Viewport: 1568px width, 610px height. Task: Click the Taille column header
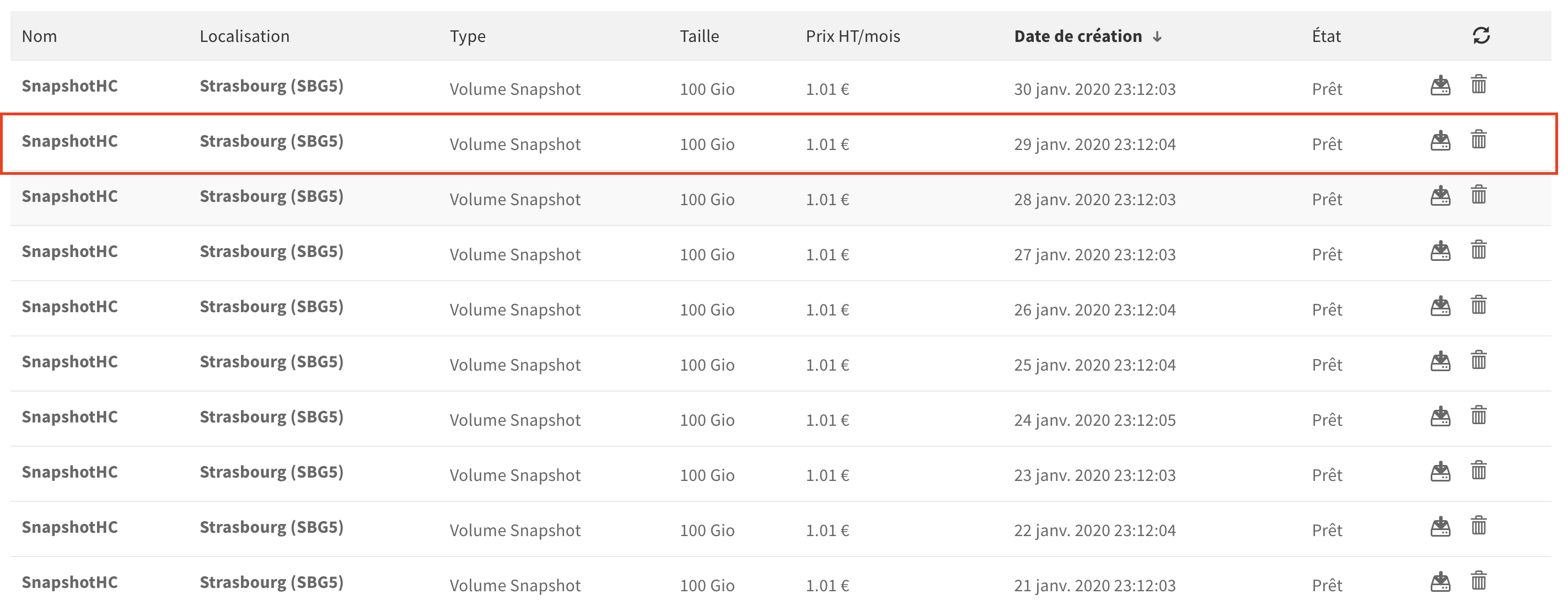[x=699, y=36]
